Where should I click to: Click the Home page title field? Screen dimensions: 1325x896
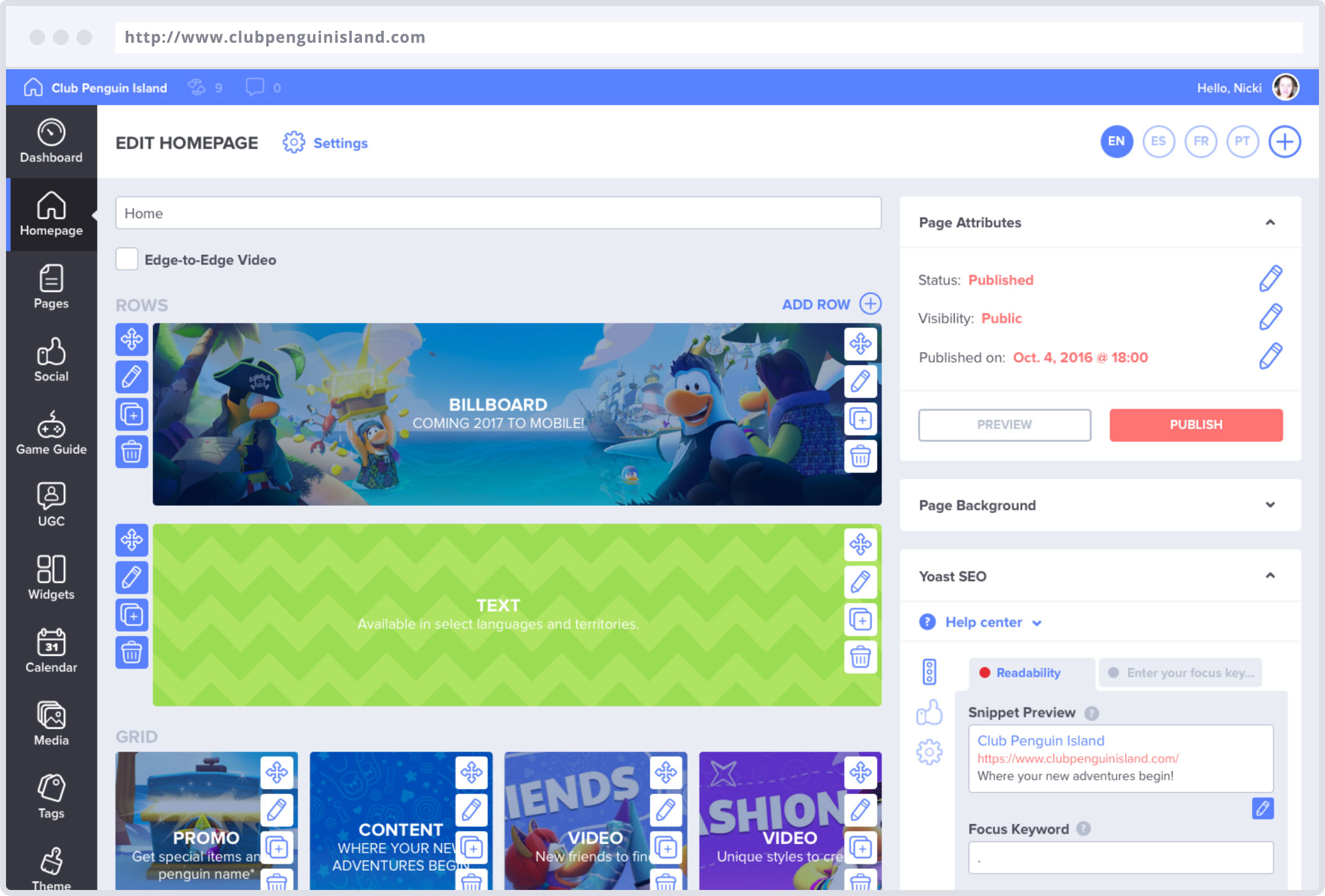[498, 213]
